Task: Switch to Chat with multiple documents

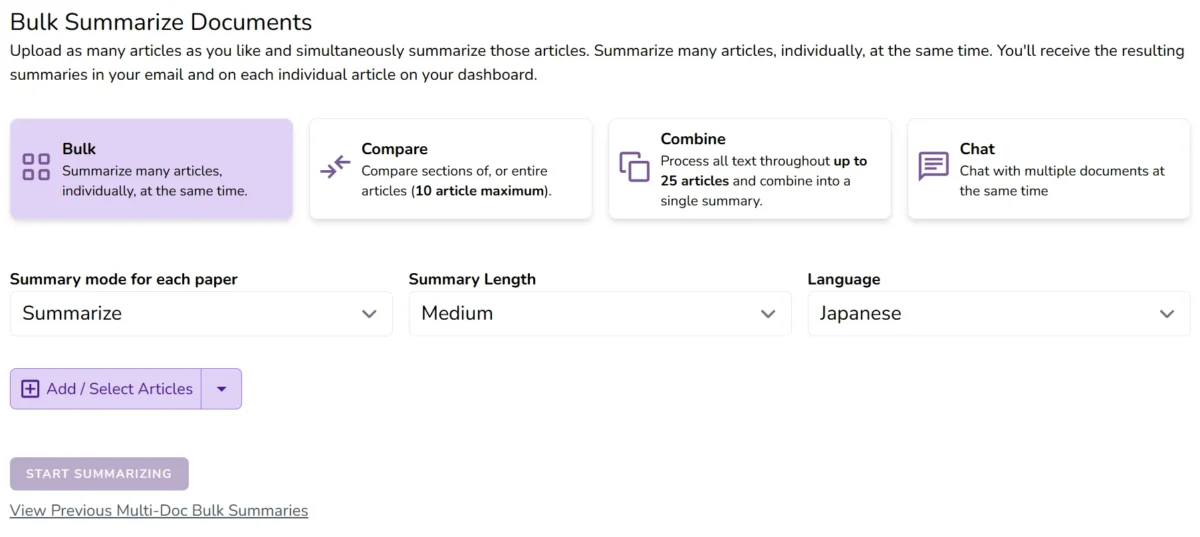Action: point(1048,169)
